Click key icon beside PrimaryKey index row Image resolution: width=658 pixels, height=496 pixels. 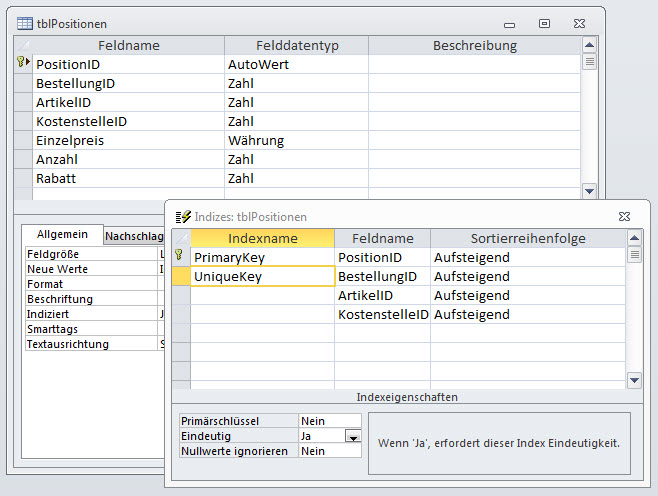[x=180, y=258]
